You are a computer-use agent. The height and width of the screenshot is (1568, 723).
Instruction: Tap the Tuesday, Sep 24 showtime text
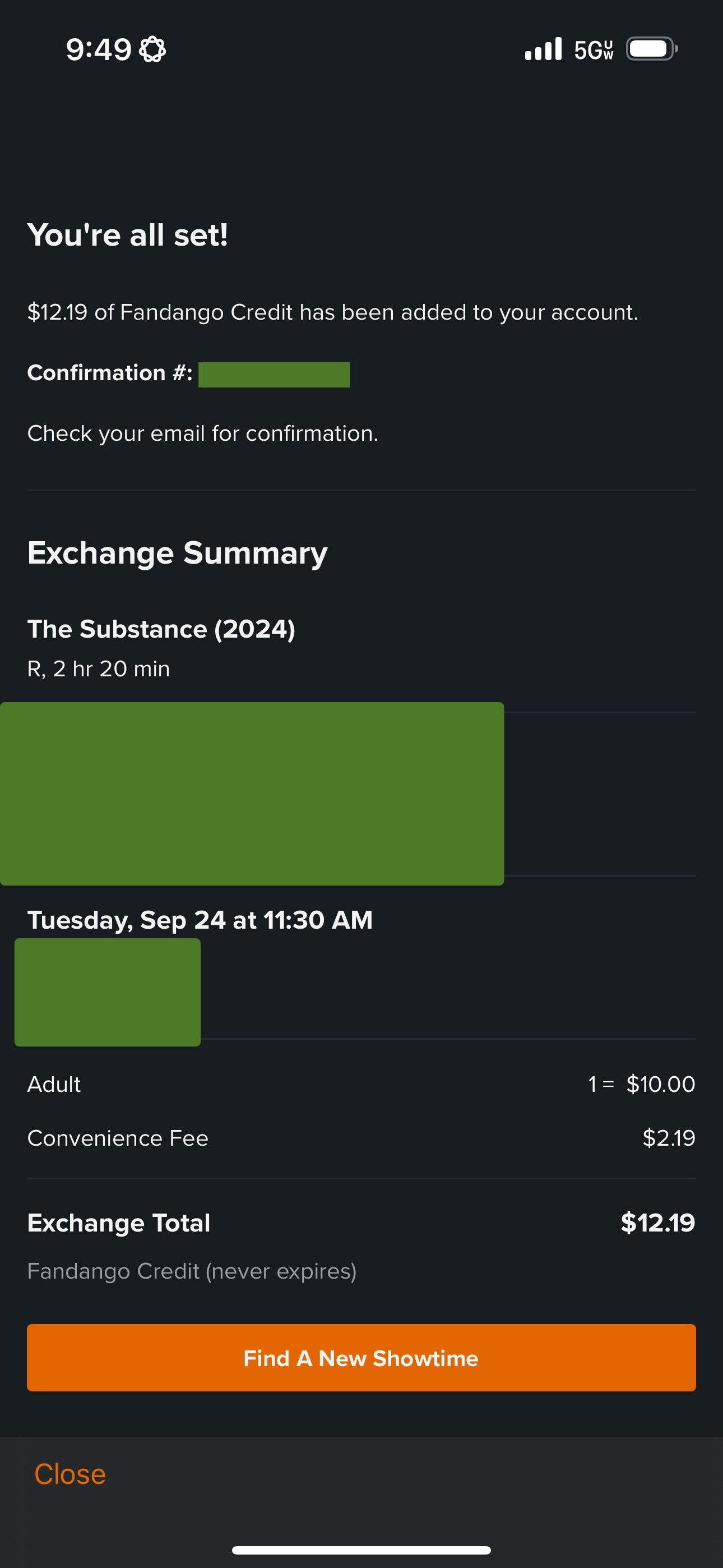200,920
